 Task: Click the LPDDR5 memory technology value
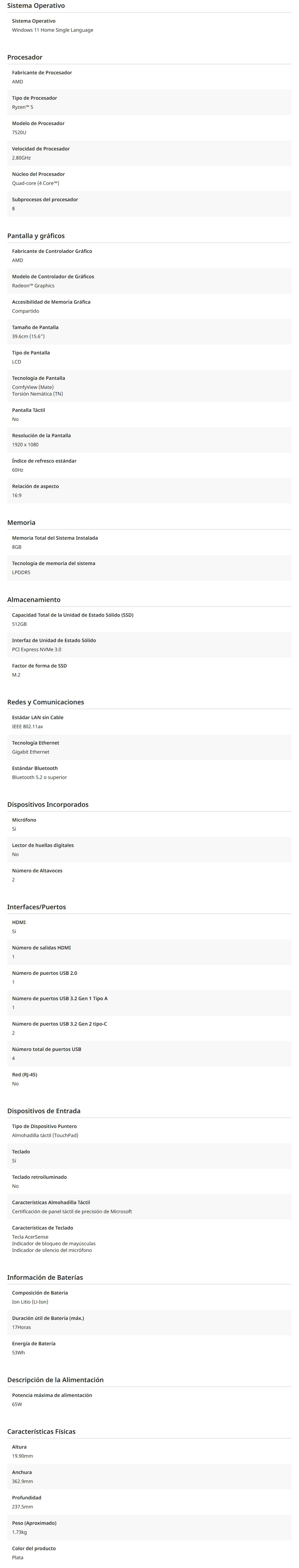[x=21, y=572]
